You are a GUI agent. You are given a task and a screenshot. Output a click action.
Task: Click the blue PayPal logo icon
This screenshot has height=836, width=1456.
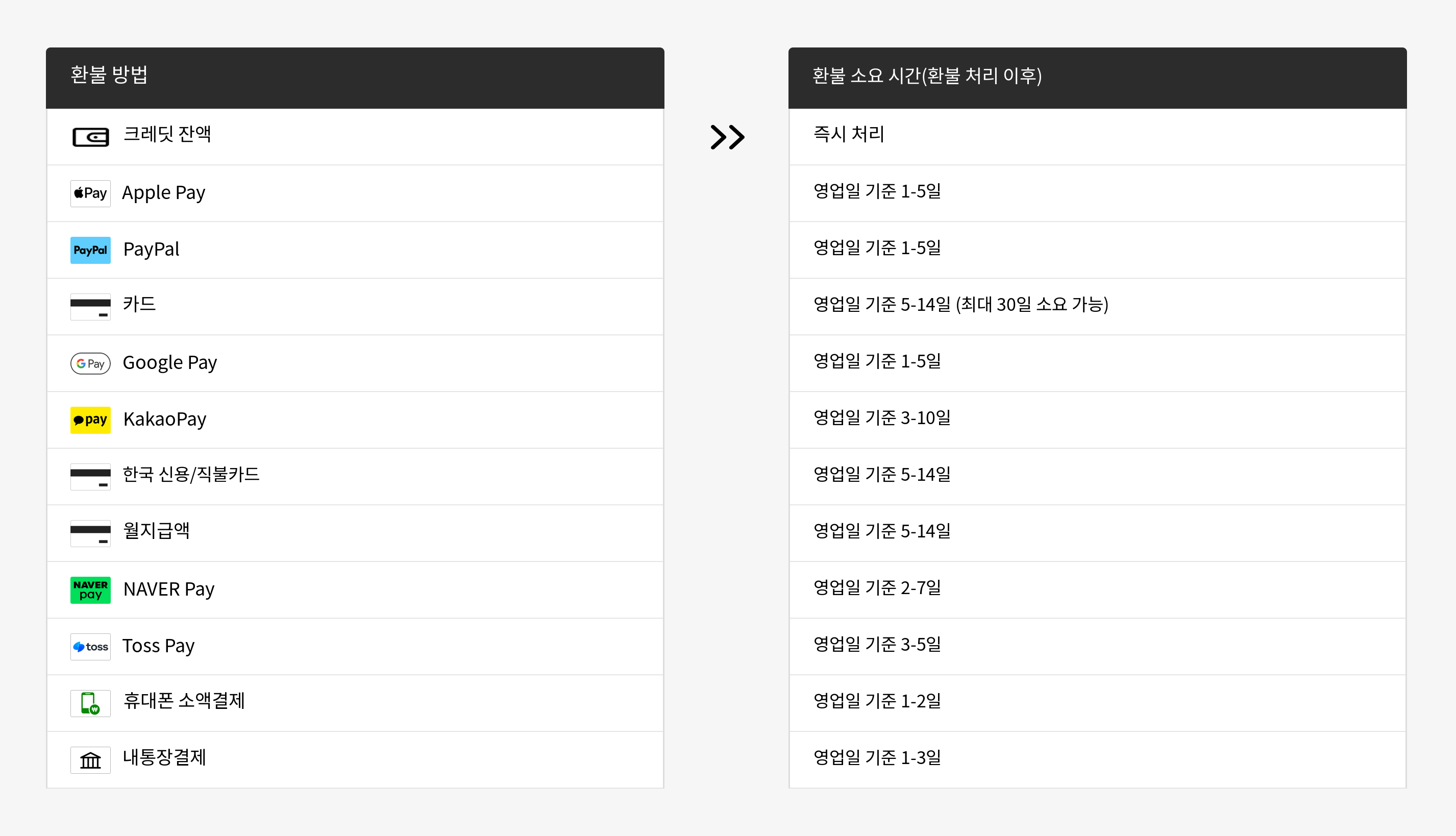(x=90, y=250)
